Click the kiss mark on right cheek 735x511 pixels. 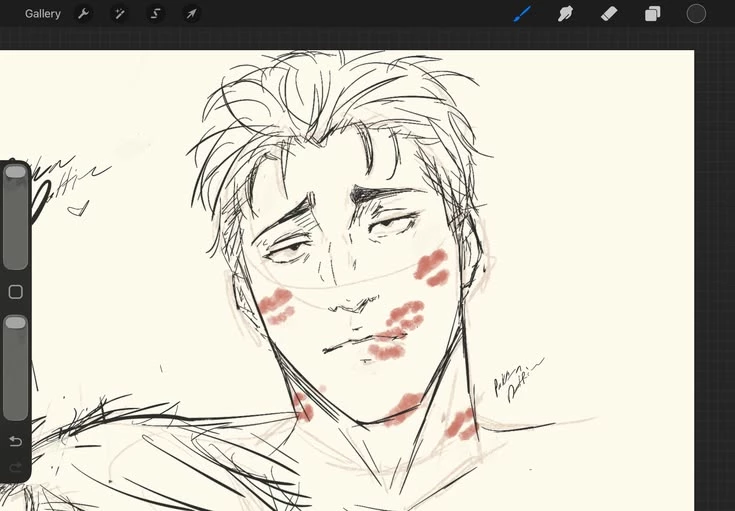(x=432, y=268)
